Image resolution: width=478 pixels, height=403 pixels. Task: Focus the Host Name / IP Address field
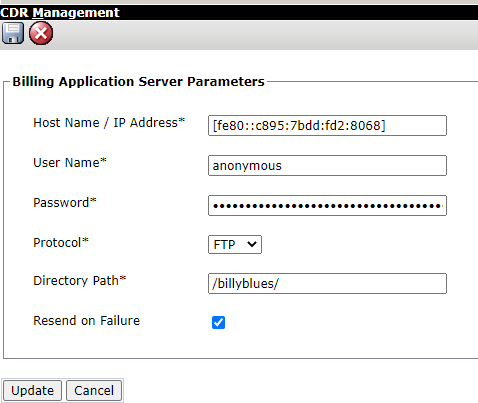327,126
